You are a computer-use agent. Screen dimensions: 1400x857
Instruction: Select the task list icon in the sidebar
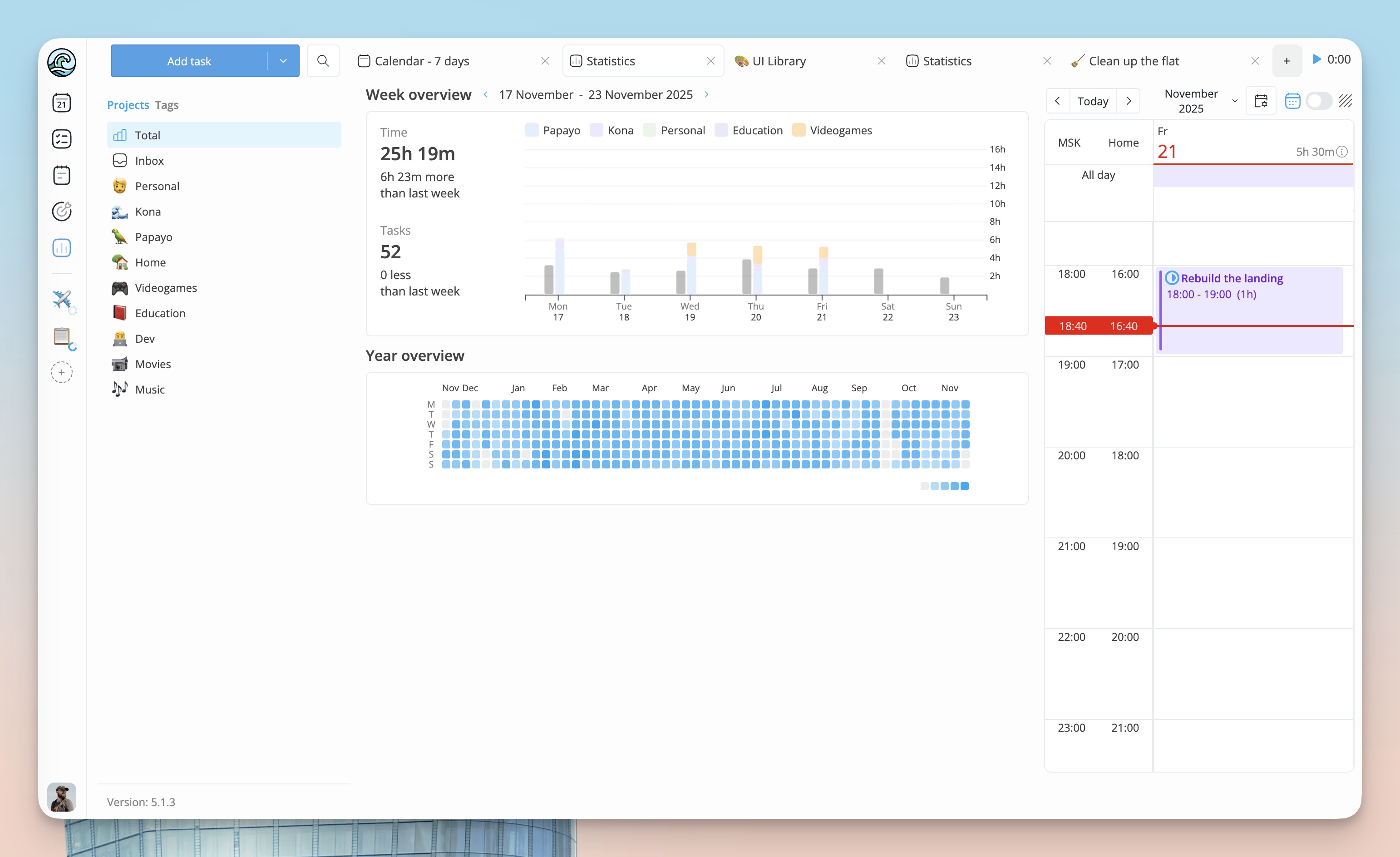coord(61,138)
